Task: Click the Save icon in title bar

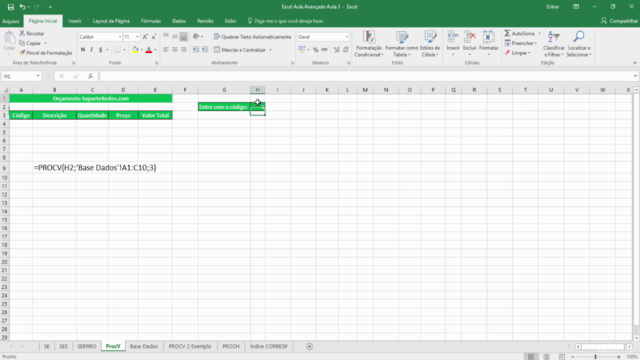Action: coord(11,7)
